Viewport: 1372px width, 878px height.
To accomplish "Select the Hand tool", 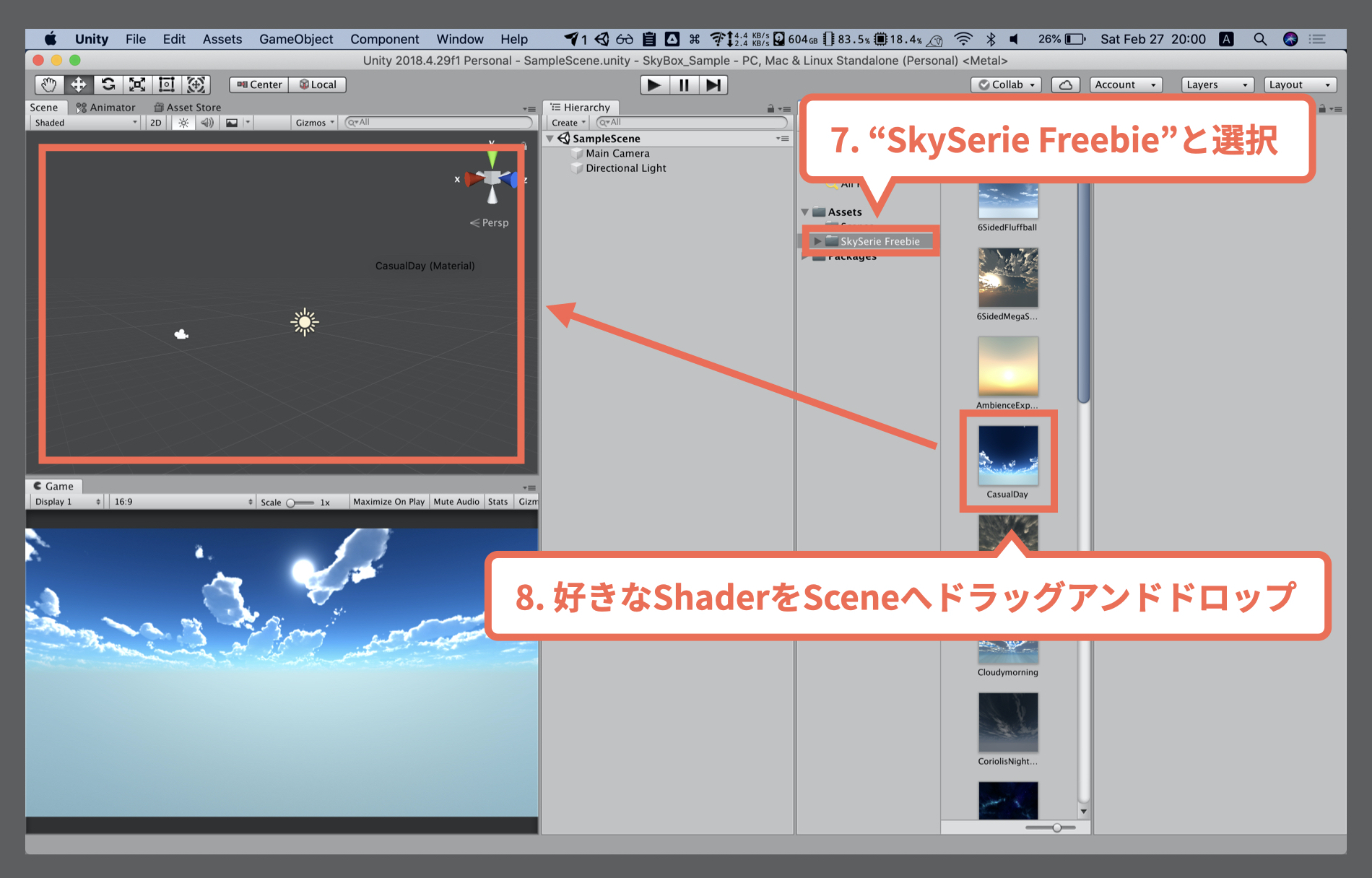I will point(49,84).
